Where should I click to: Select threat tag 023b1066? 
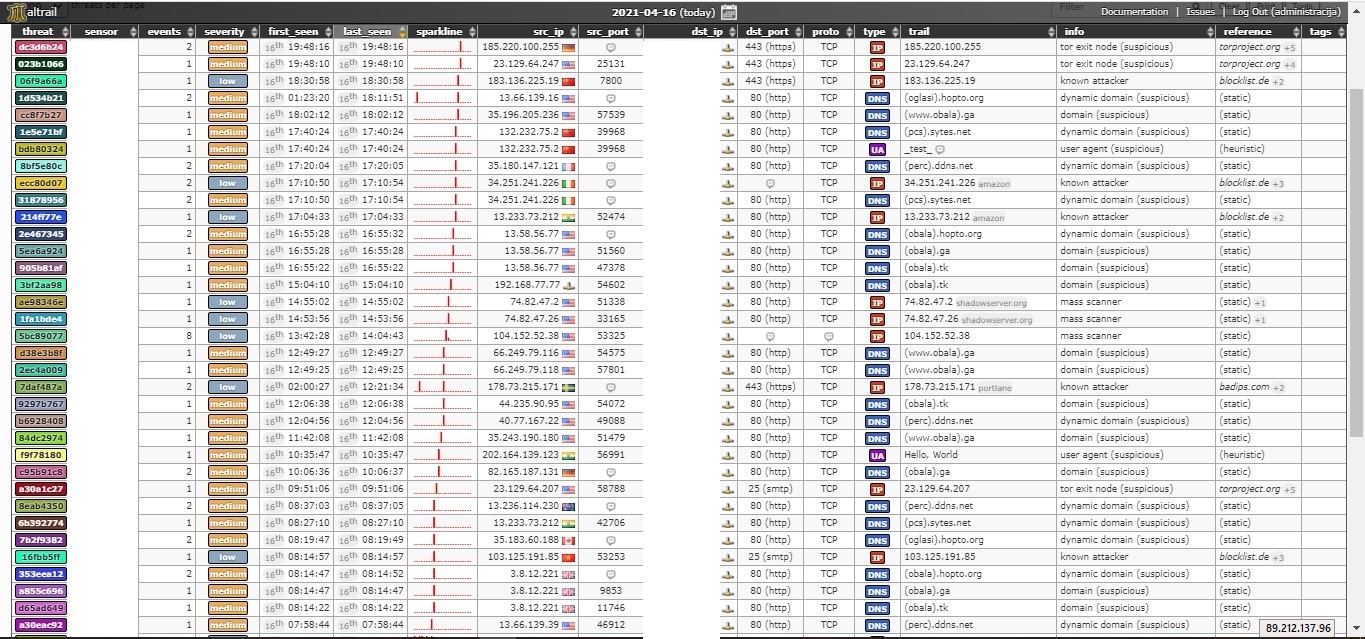click(41, 64)
